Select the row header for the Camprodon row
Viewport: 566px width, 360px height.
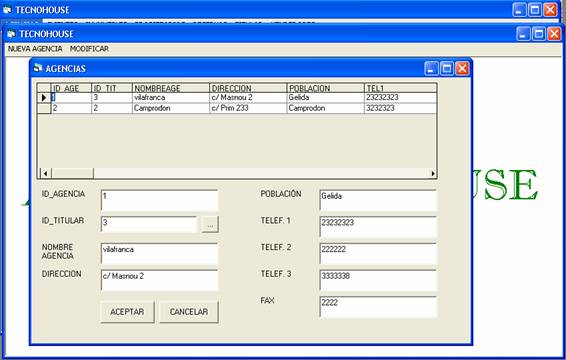[44, 108]
